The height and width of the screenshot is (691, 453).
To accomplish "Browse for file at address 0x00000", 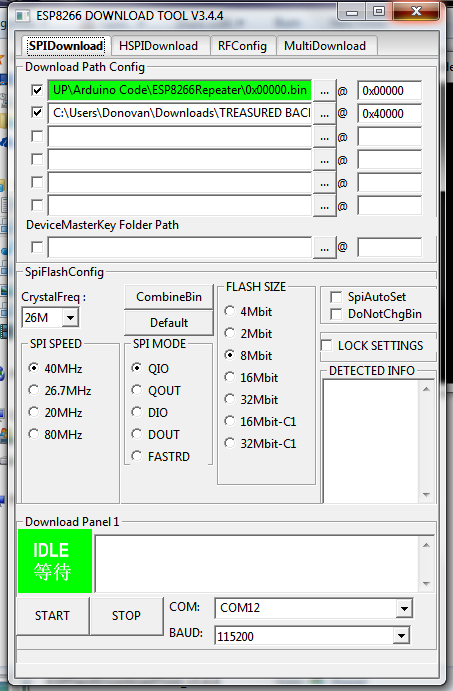I will click(324, 91).
